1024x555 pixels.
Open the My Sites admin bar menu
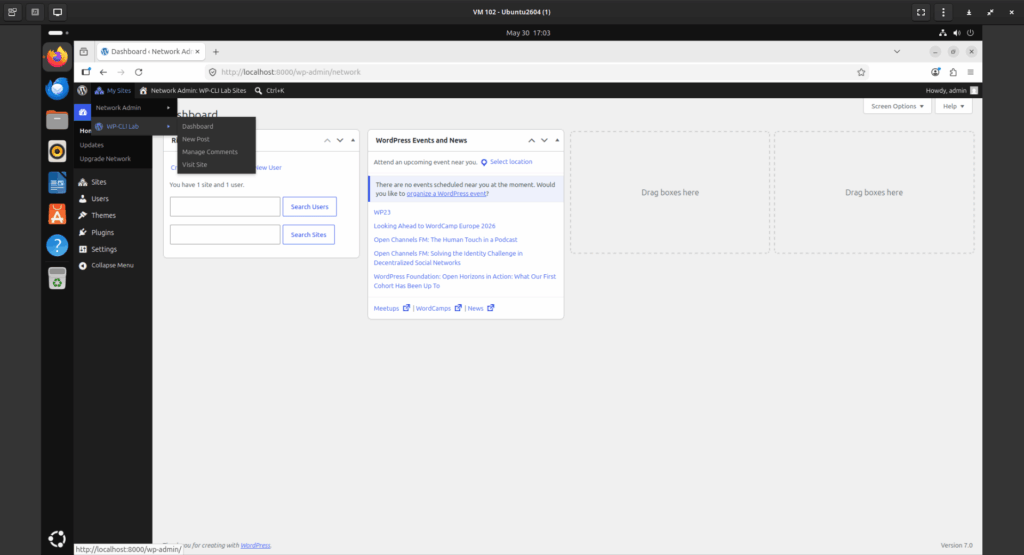tap(113, 91)
